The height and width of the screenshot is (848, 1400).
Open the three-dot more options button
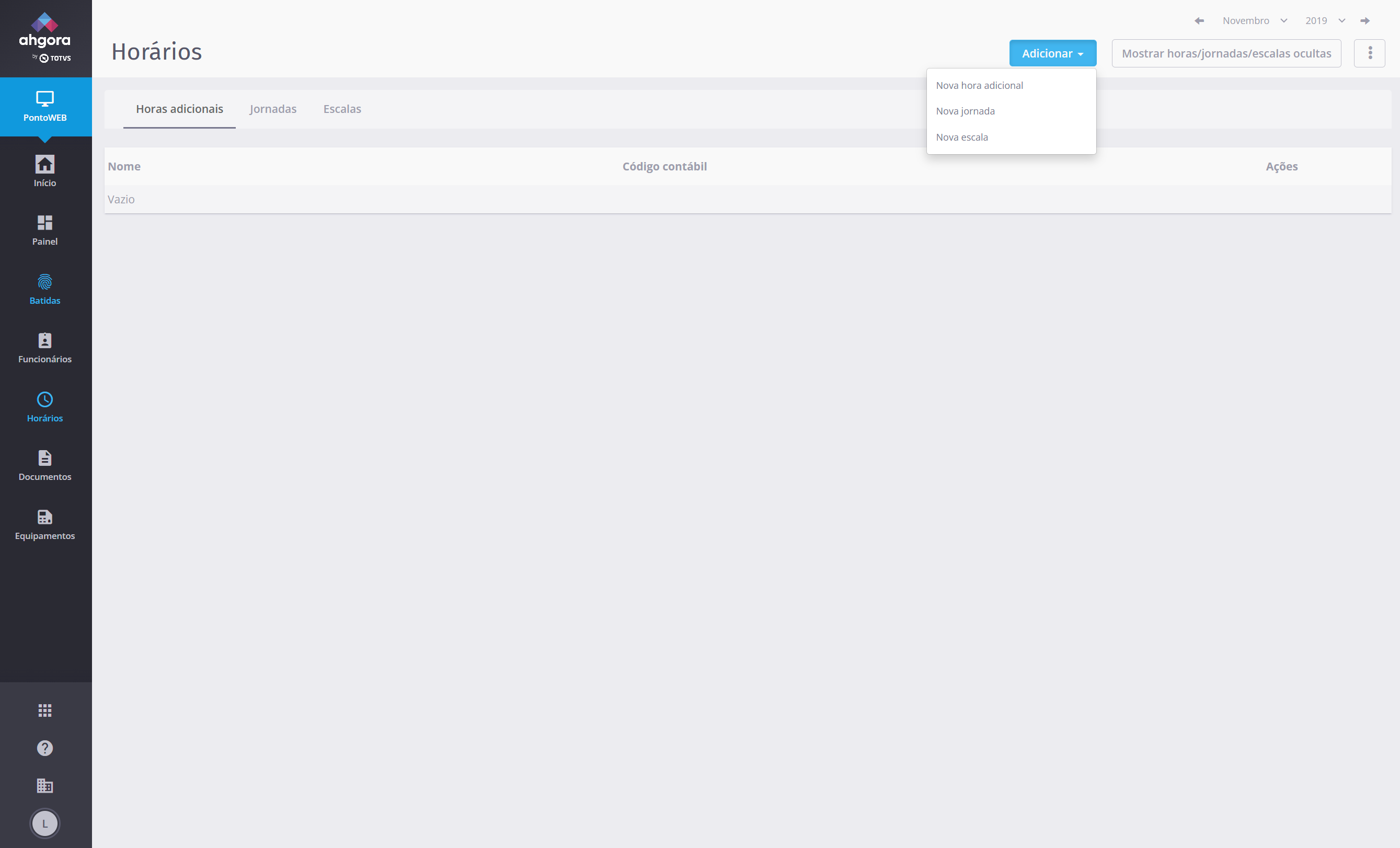click(1369, 53)
